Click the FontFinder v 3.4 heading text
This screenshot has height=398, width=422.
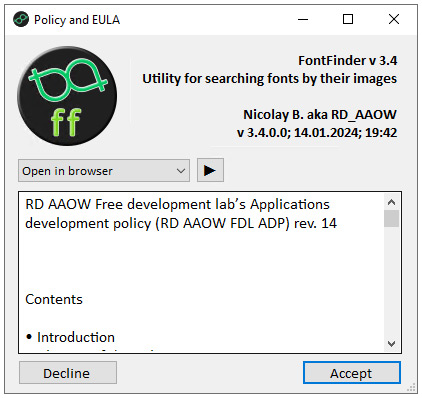(348, 61)
